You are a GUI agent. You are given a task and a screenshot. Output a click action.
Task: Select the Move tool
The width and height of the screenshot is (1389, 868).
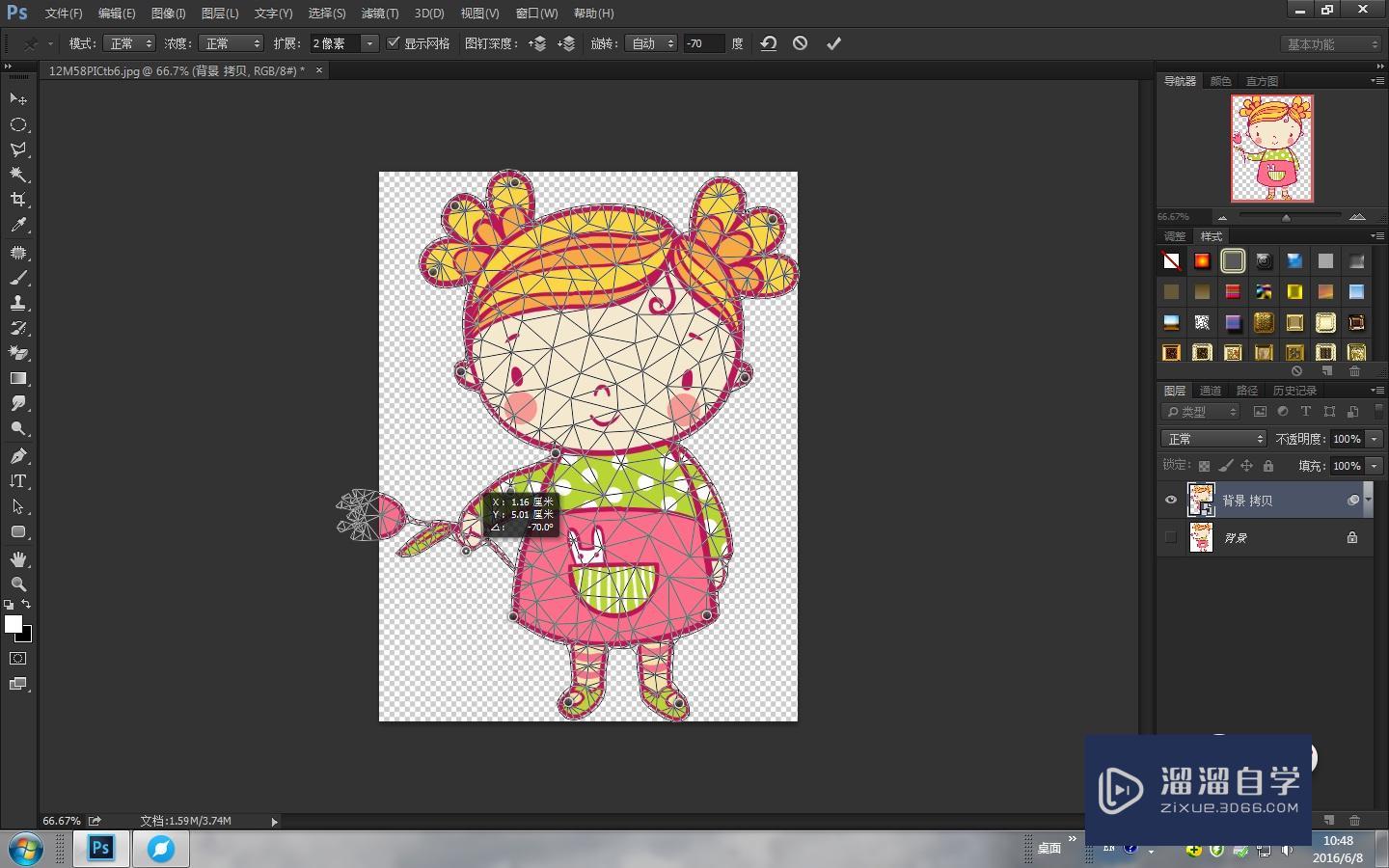click(x=18, y=99)
